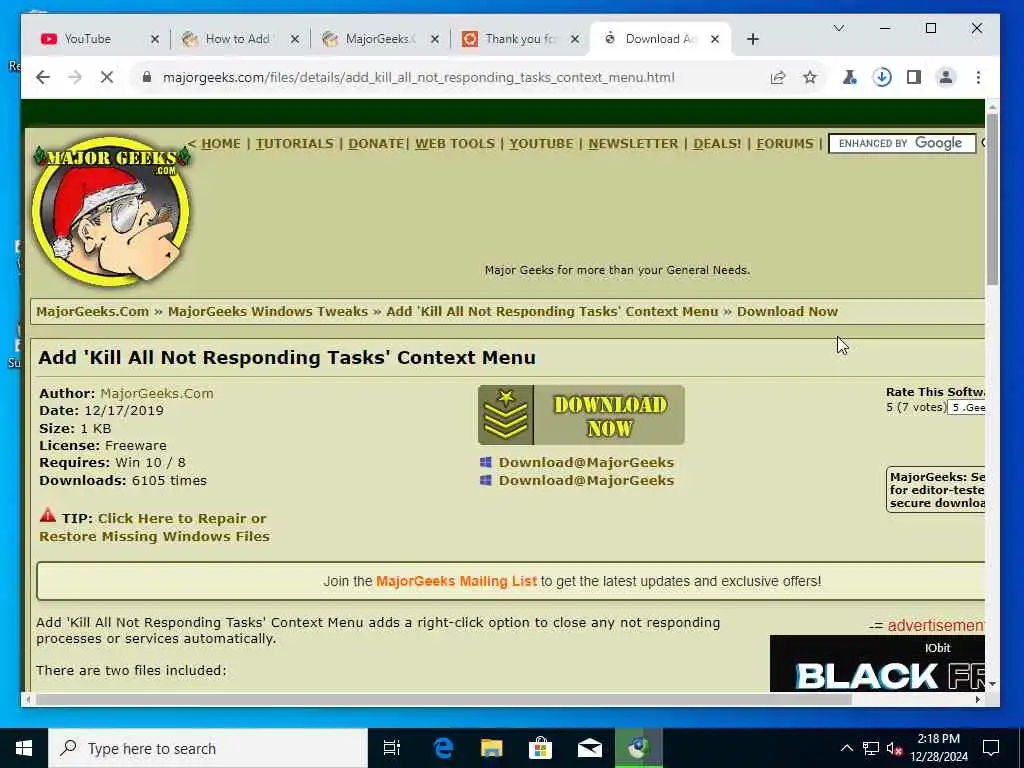Go back to the previous page
Screen dimensions: 1024x768
[43, 77]
